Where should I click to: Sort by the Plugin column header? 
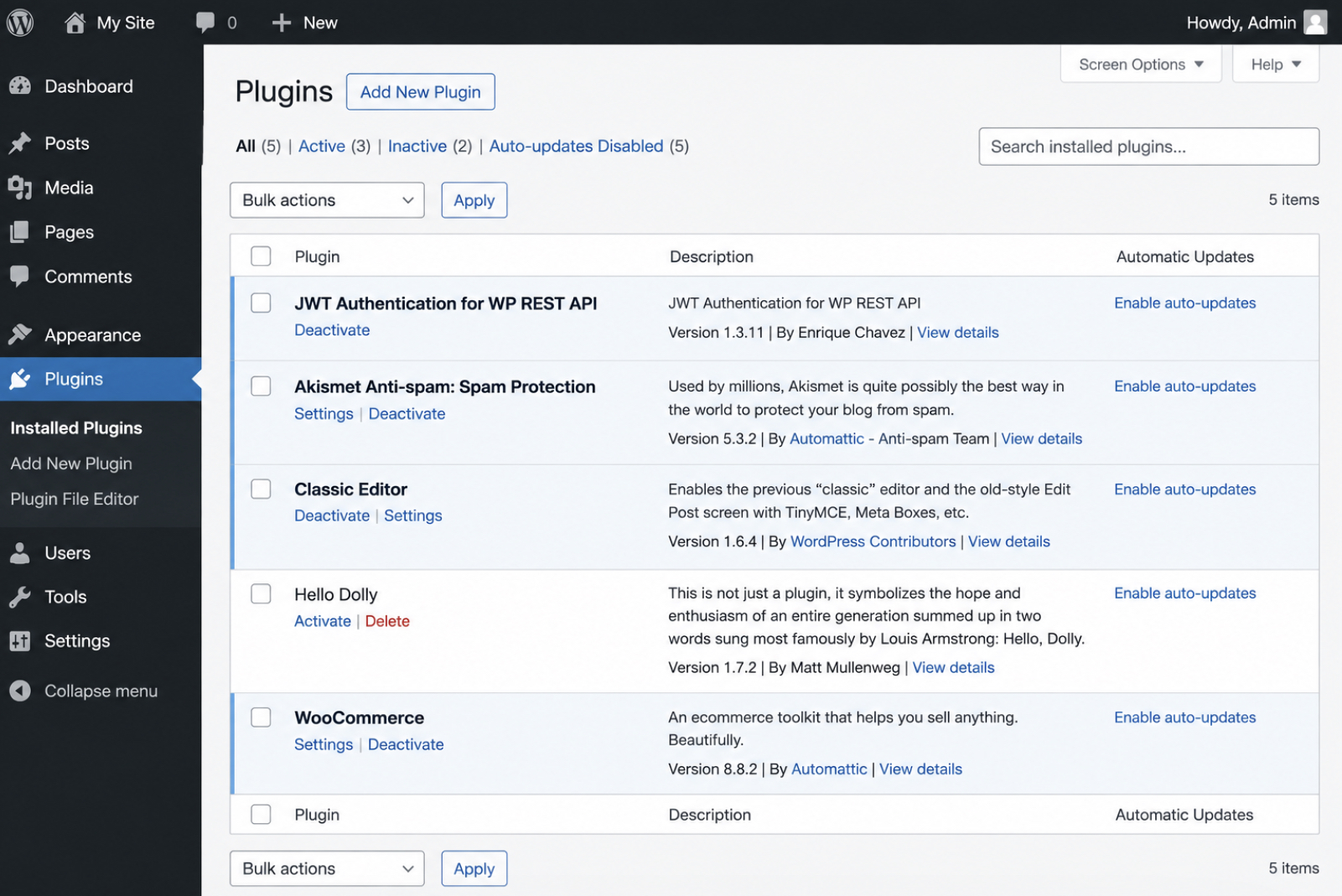pyautogui.click(x=317, y=256)
